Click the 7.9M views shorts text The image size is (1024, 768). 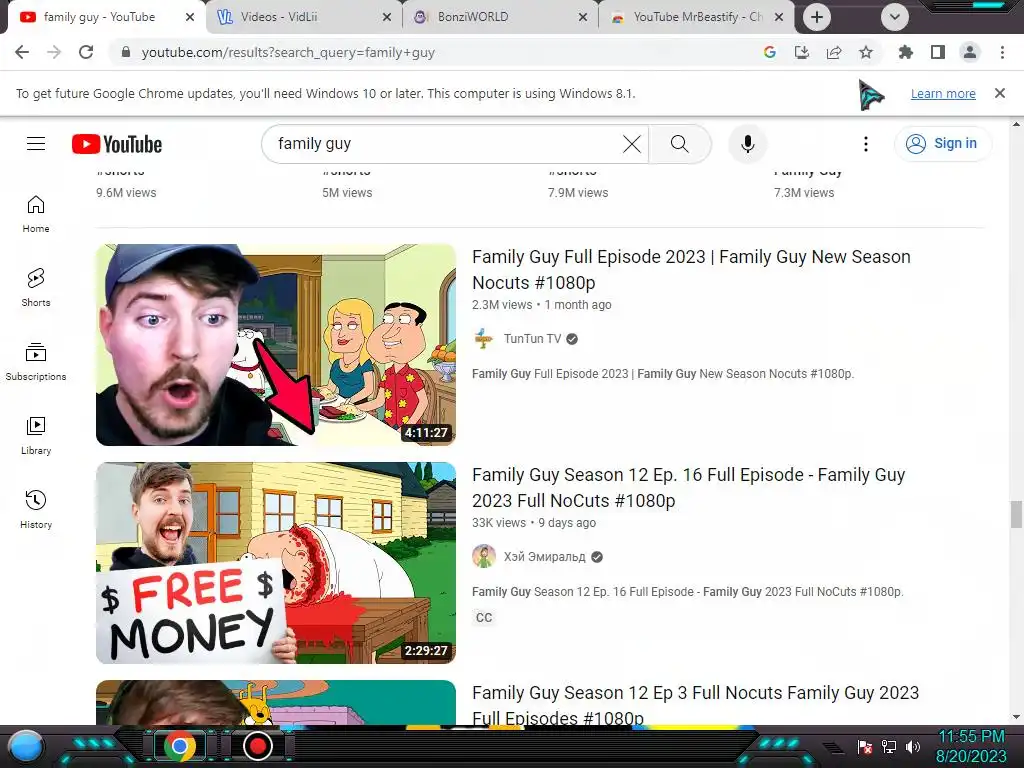[x=578, y=193]
